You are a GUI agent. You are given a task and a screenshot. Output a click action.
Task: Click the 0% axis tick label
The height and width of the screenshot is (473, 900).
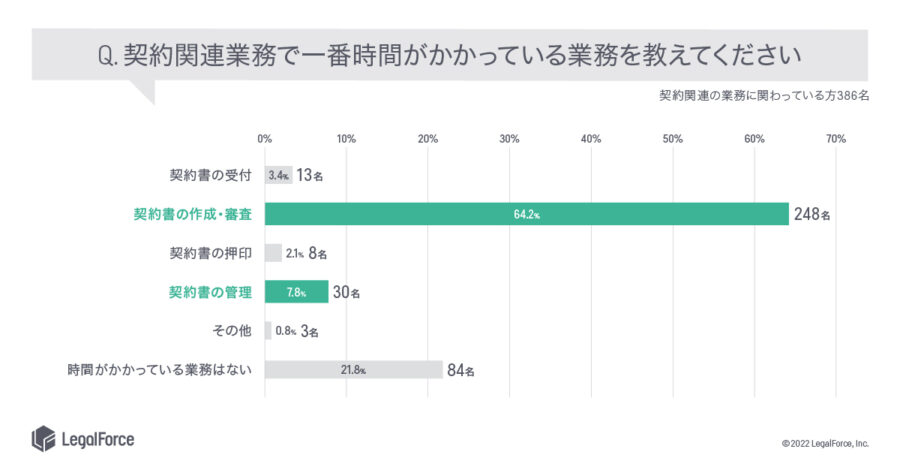[x=265, y=139]
